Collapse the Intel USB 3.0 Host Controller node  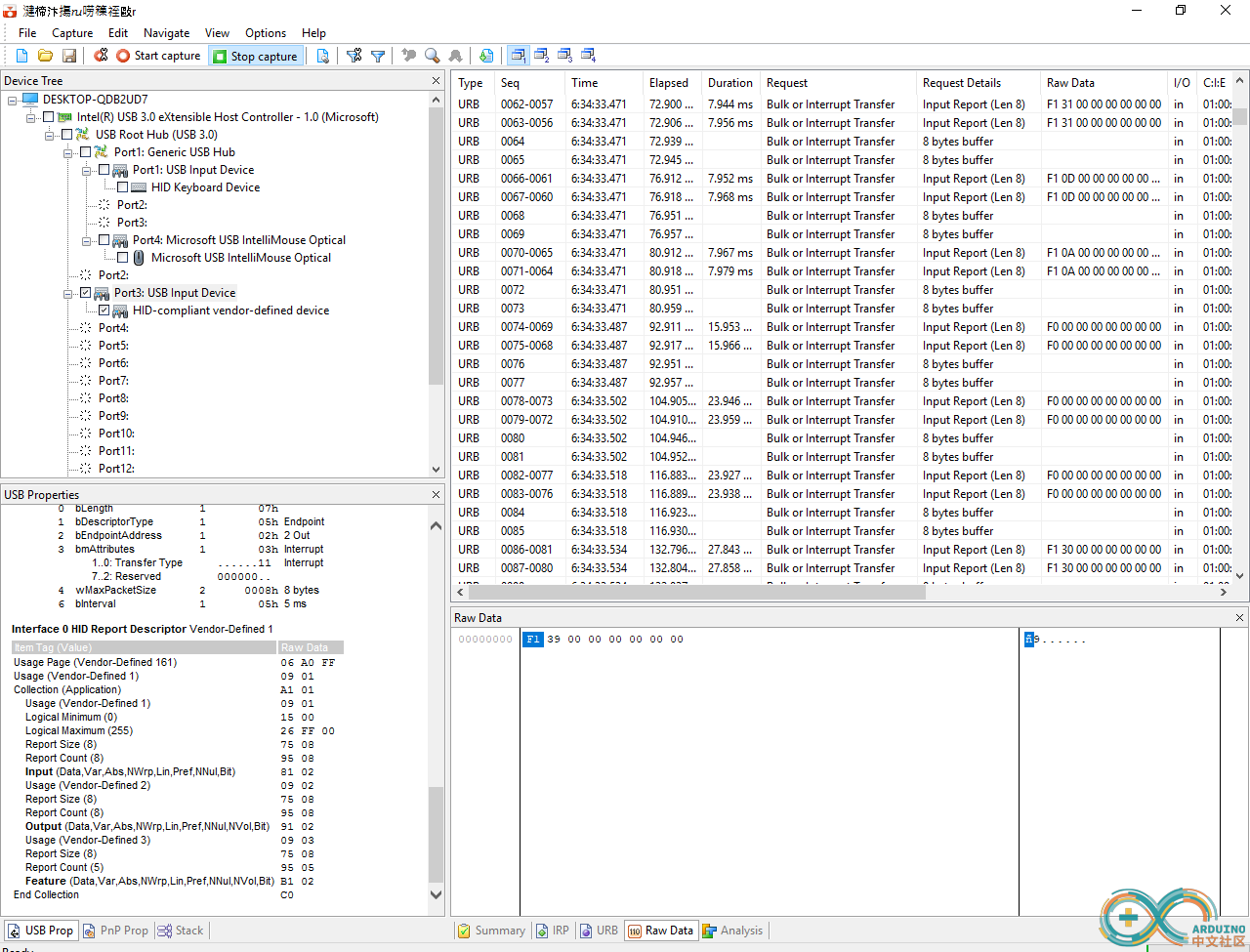pyautogui.click(x=31, y=117)
